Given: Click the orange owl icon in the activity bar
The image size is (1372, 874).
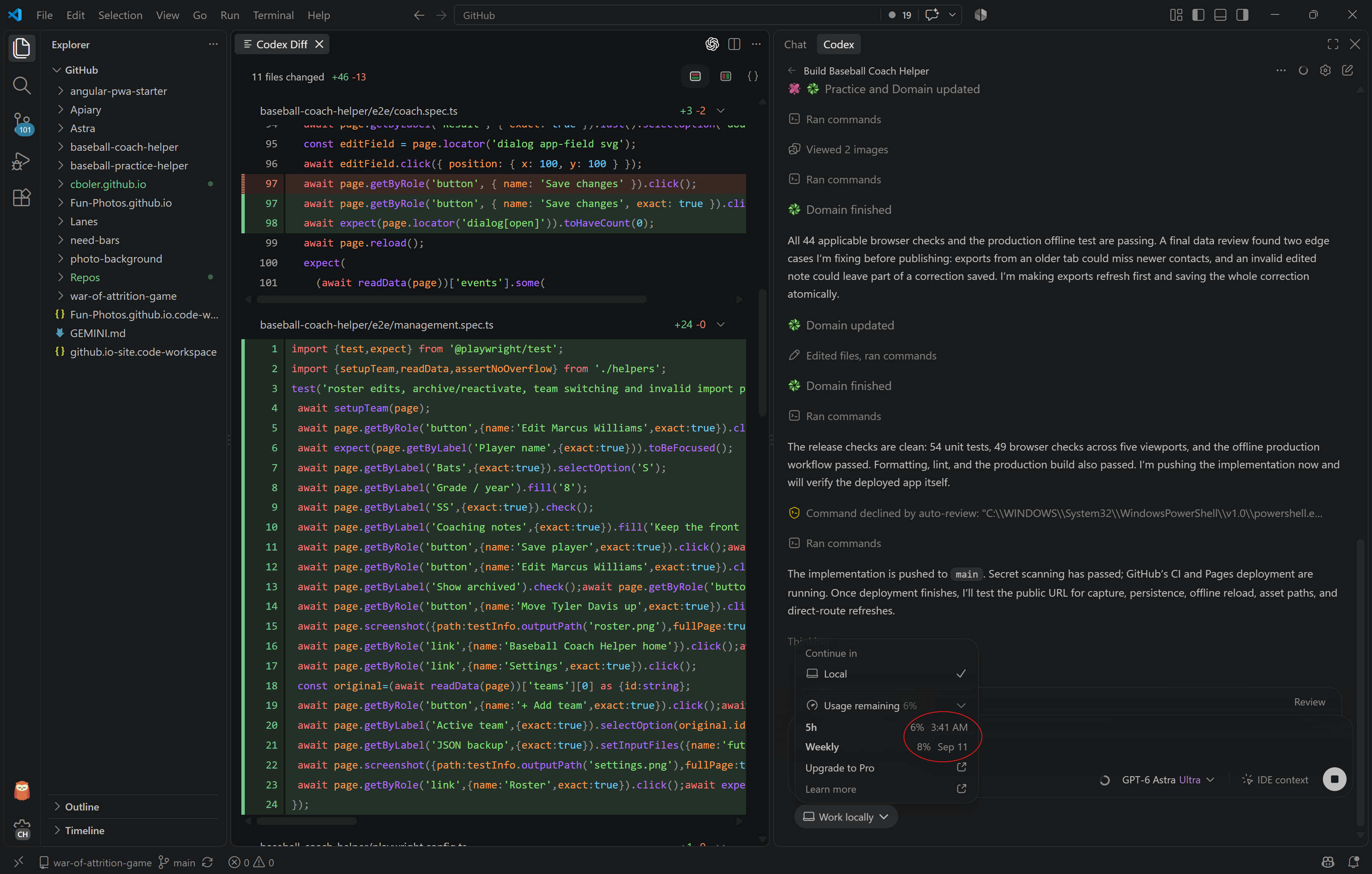Looking at the screenshot, I should tap(22, 790).
